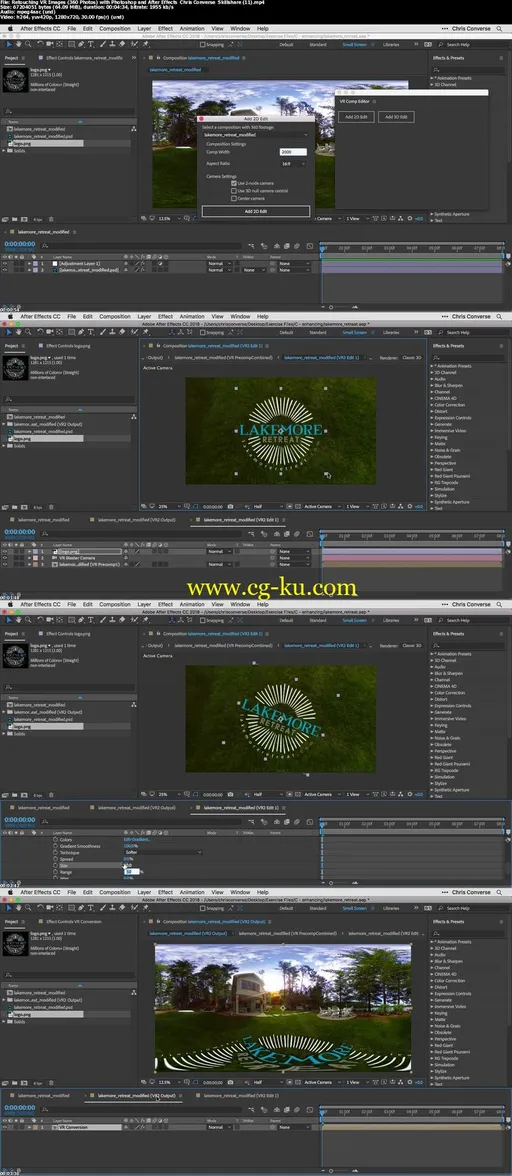This screenshot has height=1176, width=512.
Task: Select the Type tool in first frame toolbar
Action: 91,44
